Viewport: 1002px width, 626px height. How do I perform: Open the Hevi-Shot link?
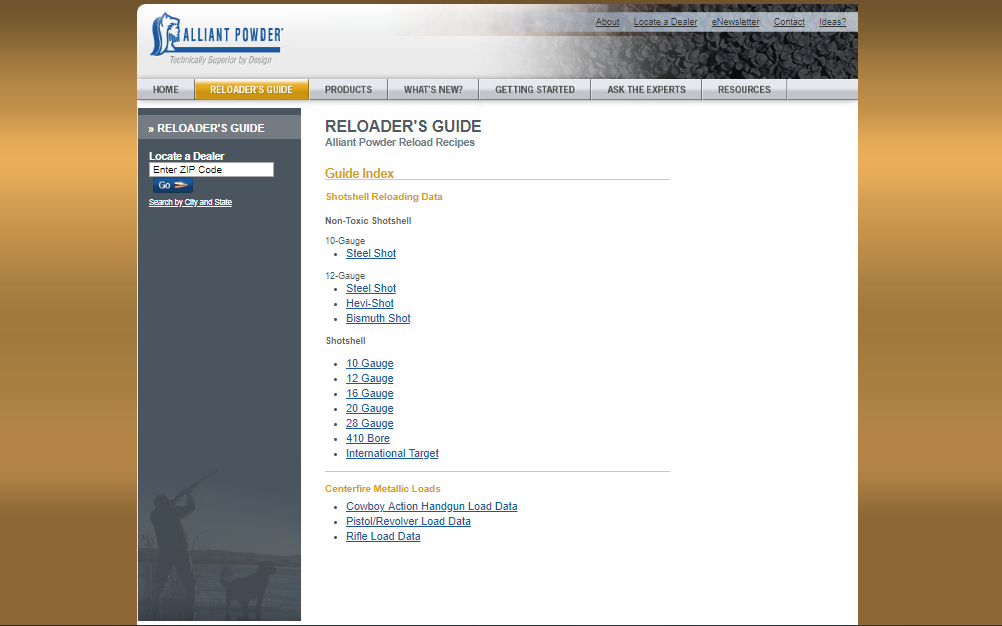[x=370, y=303]
